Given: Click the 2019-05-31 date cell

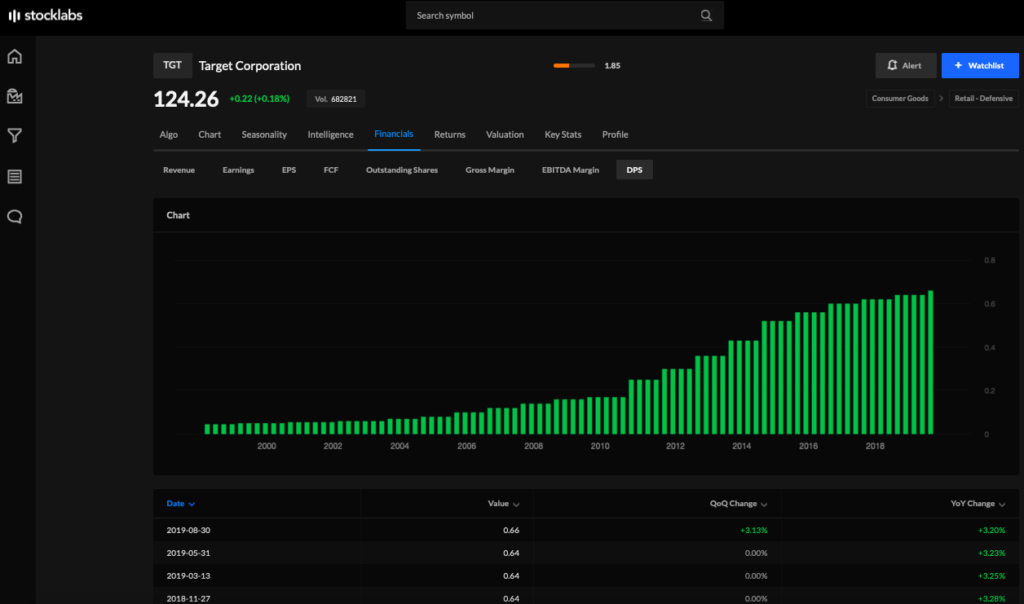Looking at the screenshot, I should click(188, 553).
